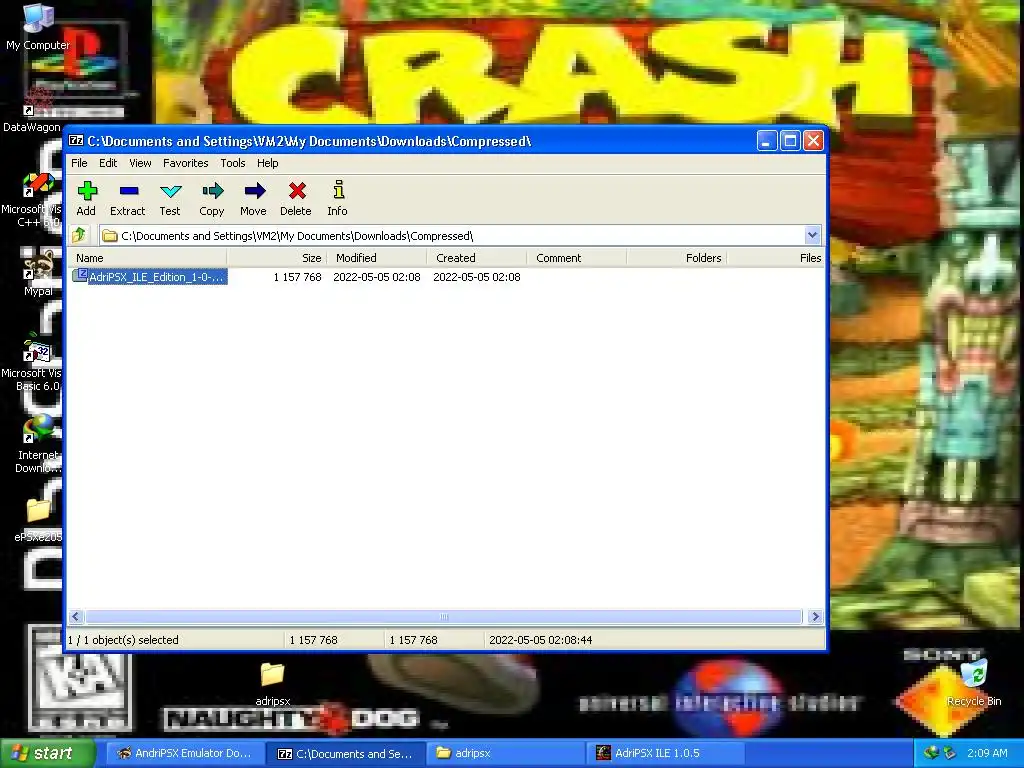The width and height of the screenshot is (1024, 768).
Task: Select the ePSXe205 desktop folder
Action: click(x=38, y=520)
